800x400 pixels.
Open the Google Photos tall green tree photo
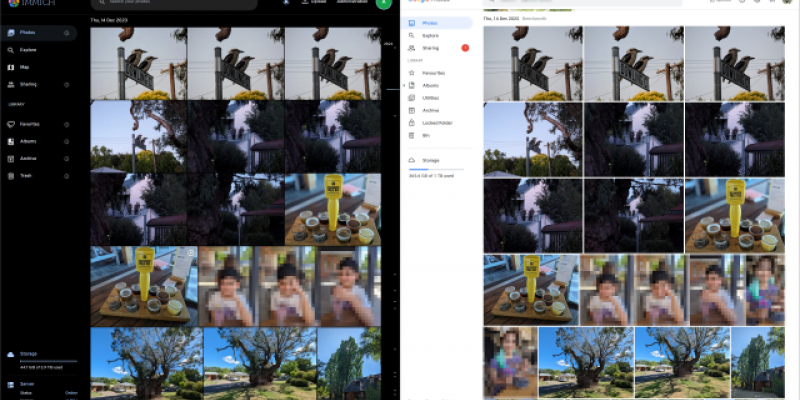pos(758,363)
